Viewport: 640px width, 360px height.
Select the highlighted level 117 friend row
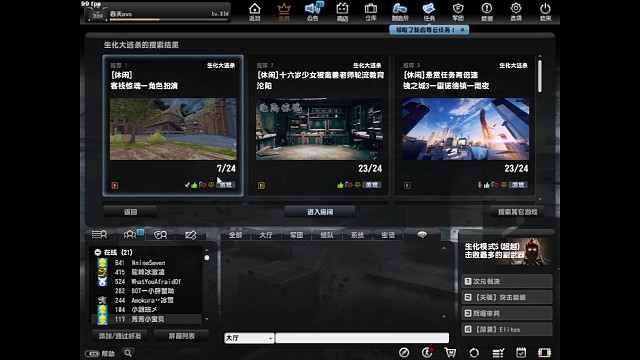[x=146, y=319]
